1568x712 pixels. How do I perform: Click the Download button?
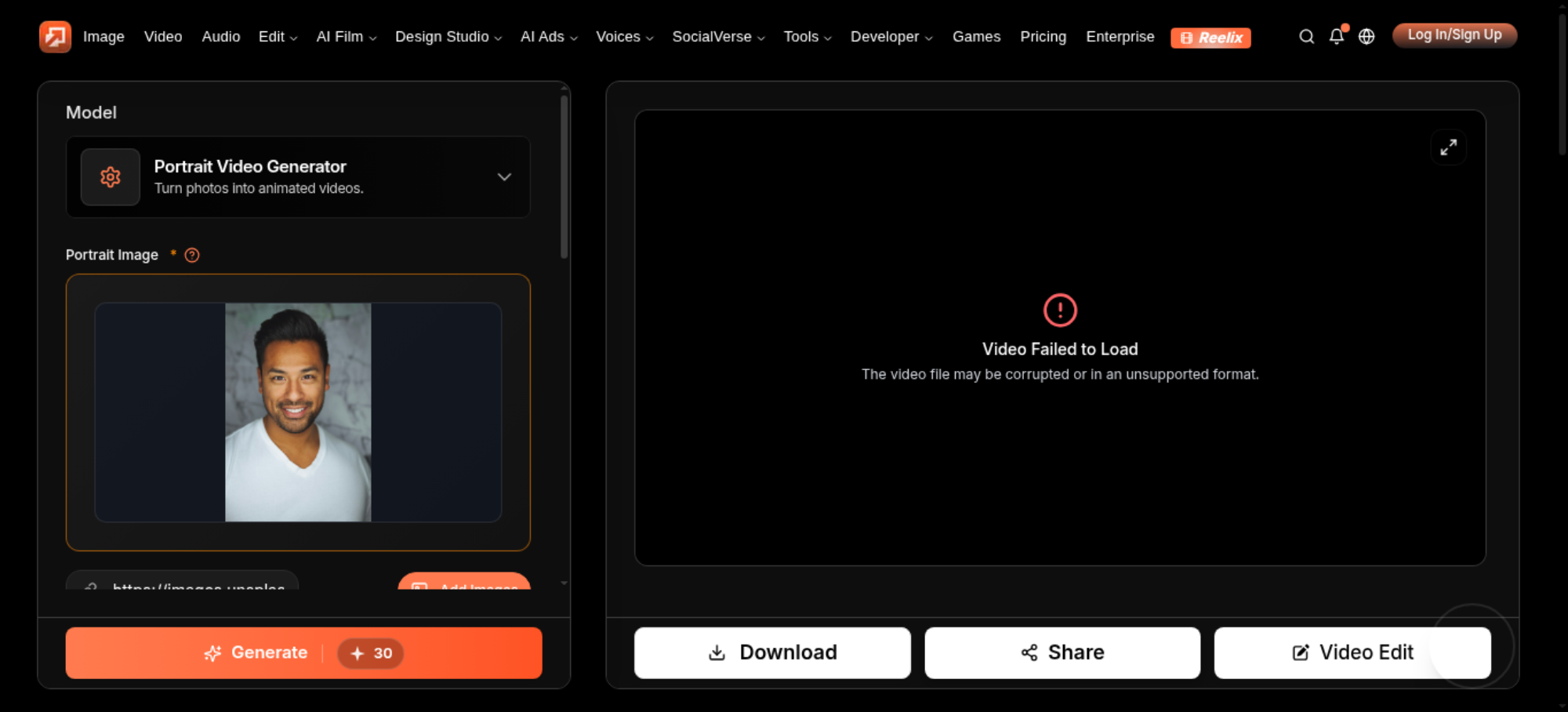coord(772,653)
